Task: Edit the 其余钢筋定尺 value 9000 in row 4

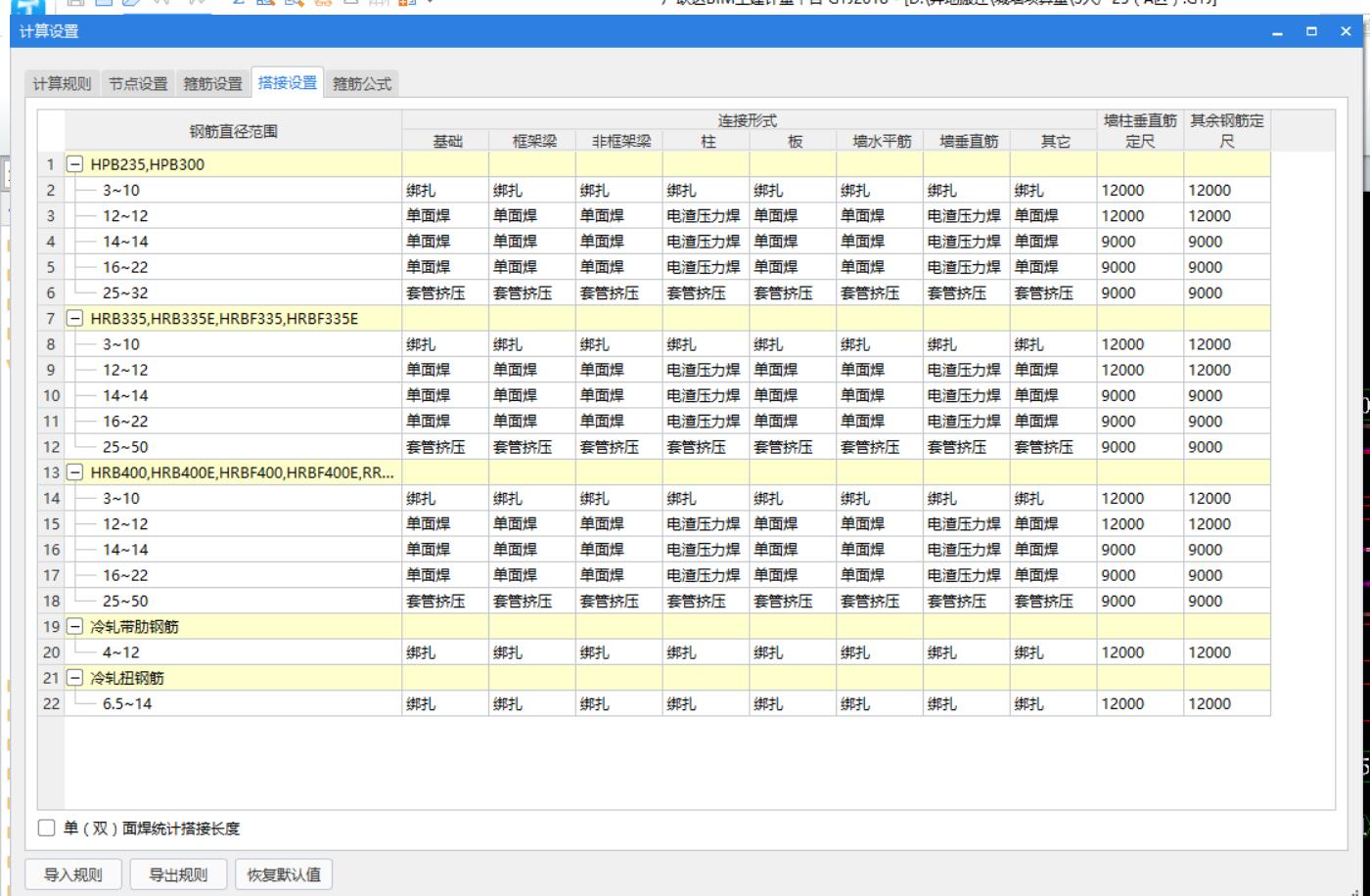Action: point(1227,242)
